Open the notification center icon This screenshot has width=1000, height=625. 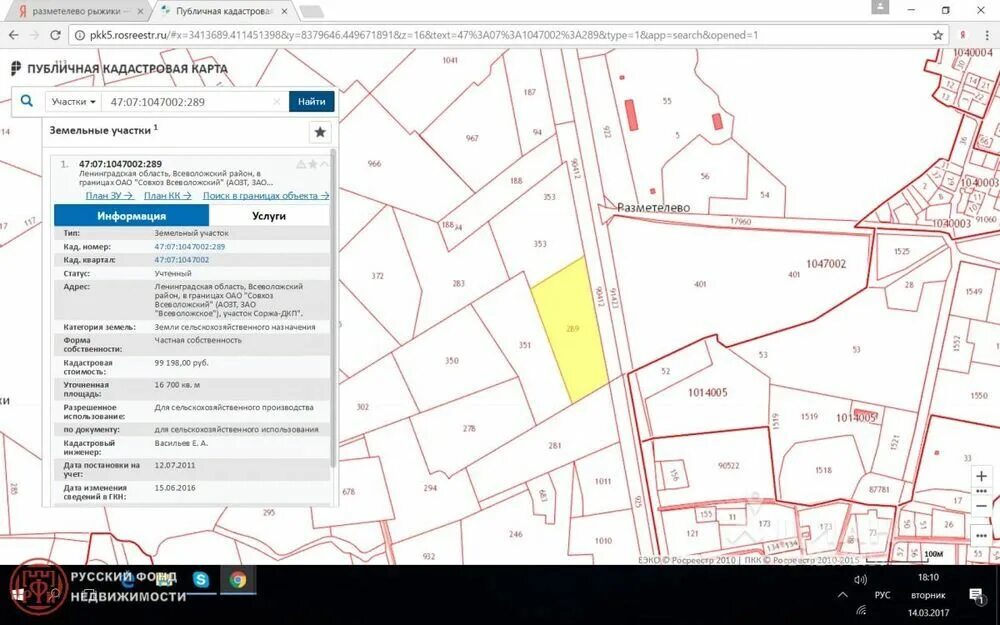(976, 595)
